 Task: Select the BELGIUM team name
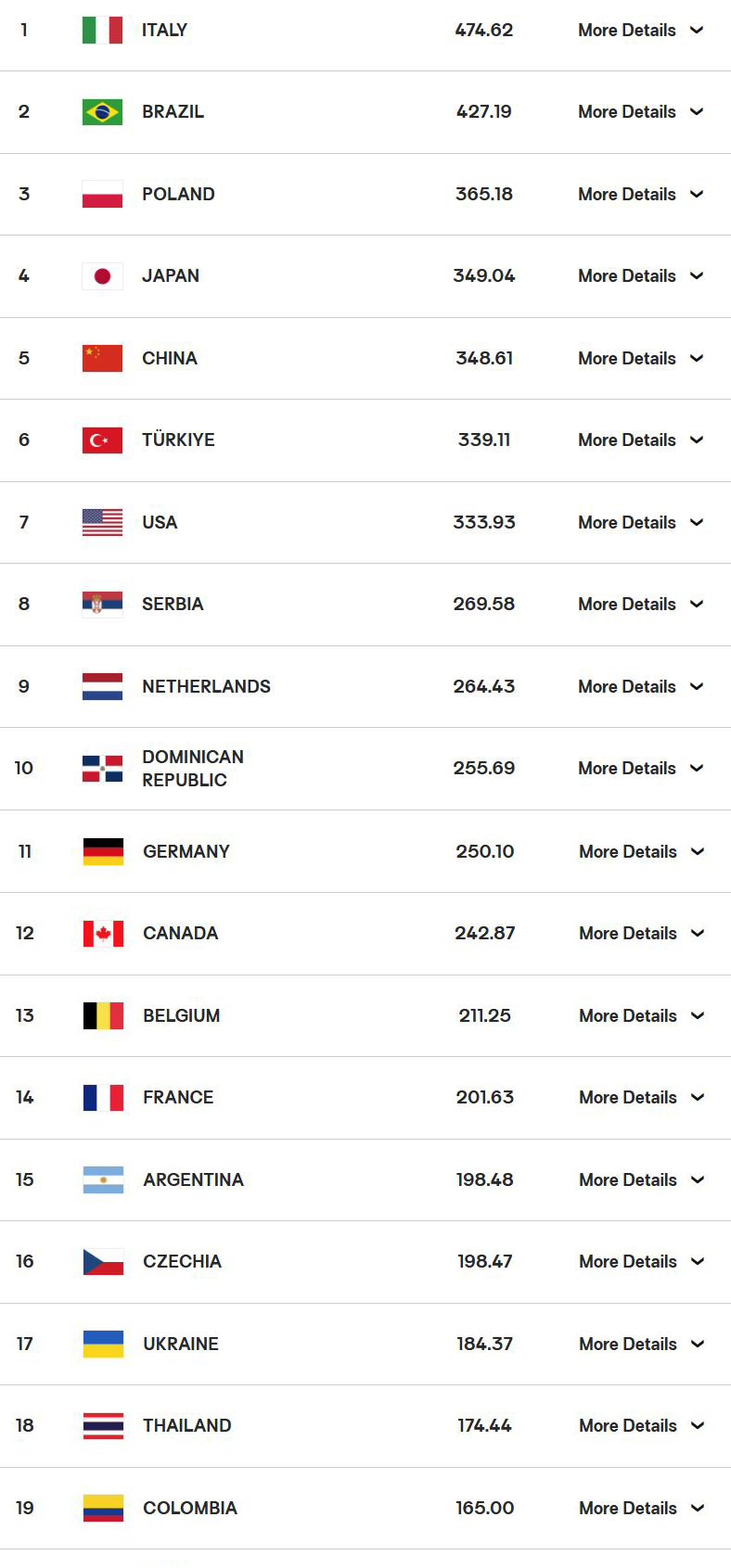pos(182,1015)
